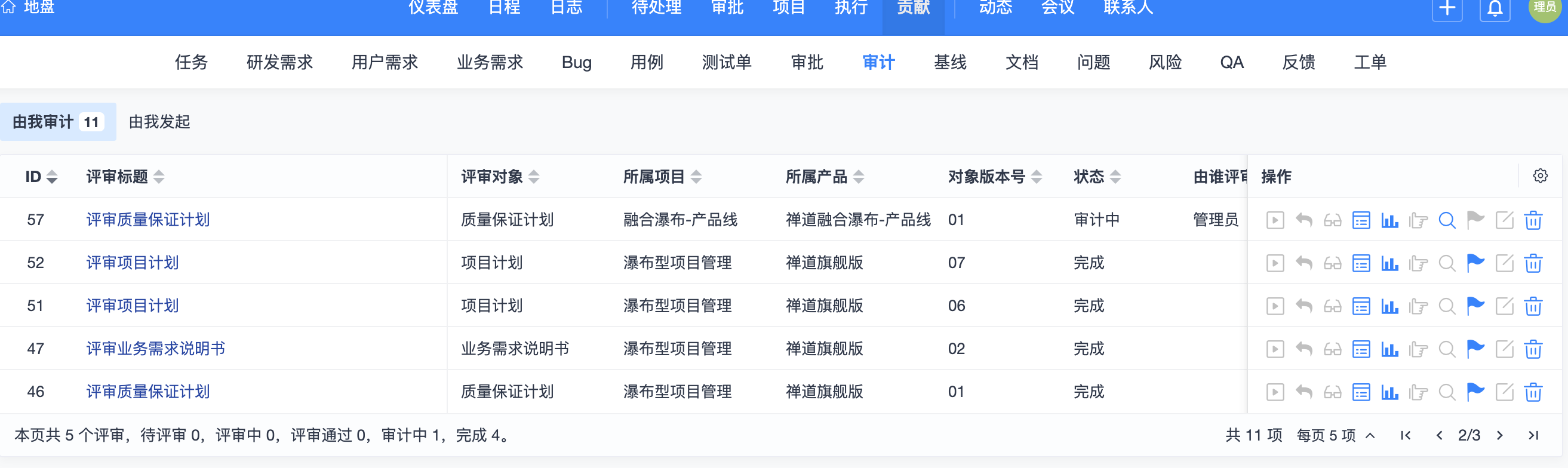1568x468 pixels.
Task: Delete review 52 using its trash icon
Action: 1533,263
